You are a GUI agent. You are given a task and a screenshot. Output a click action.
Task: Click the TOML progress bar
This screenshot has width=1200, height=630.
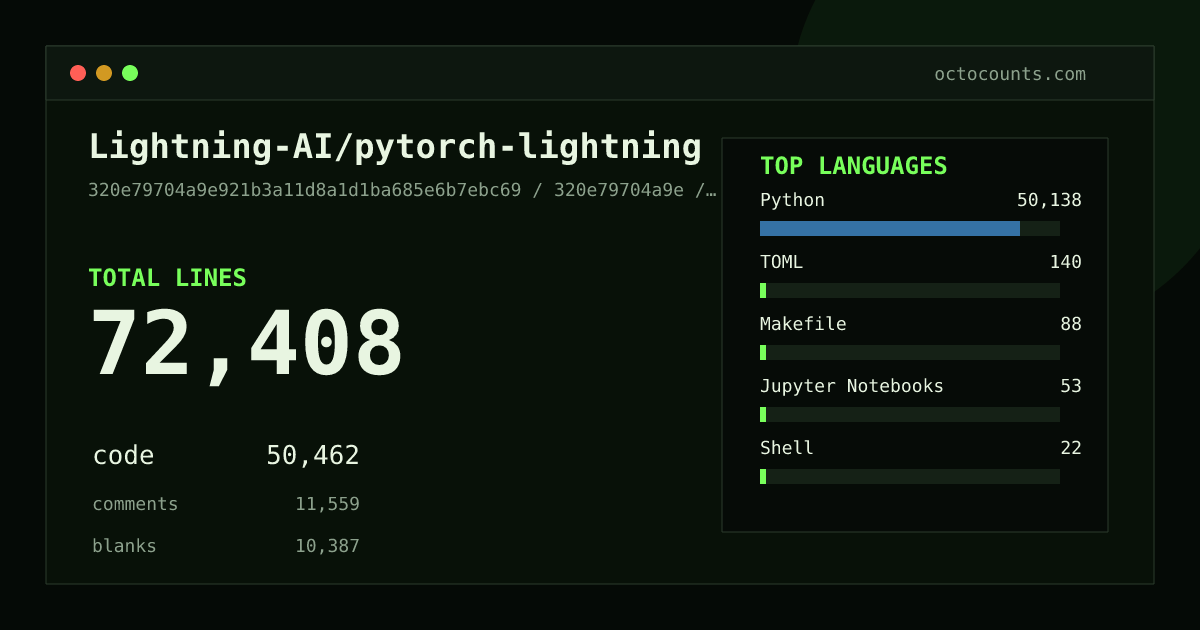click(910, 290)
